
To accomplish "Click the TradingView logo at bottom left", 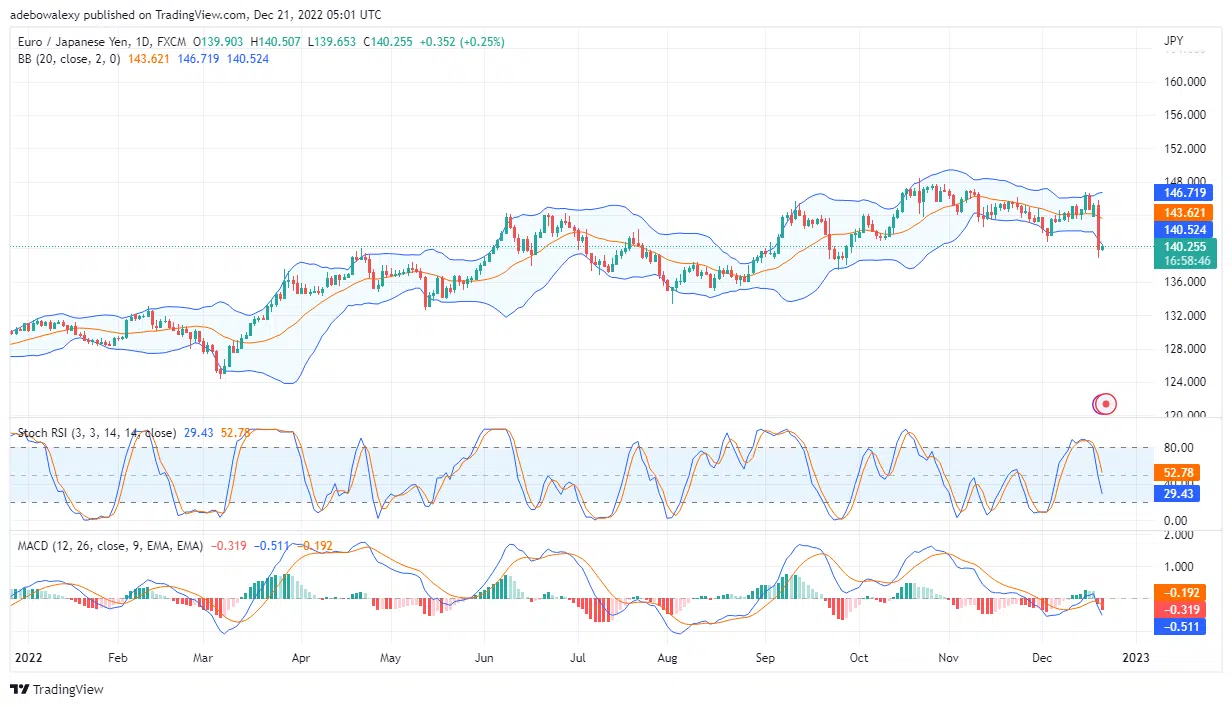I will (57, 690).
